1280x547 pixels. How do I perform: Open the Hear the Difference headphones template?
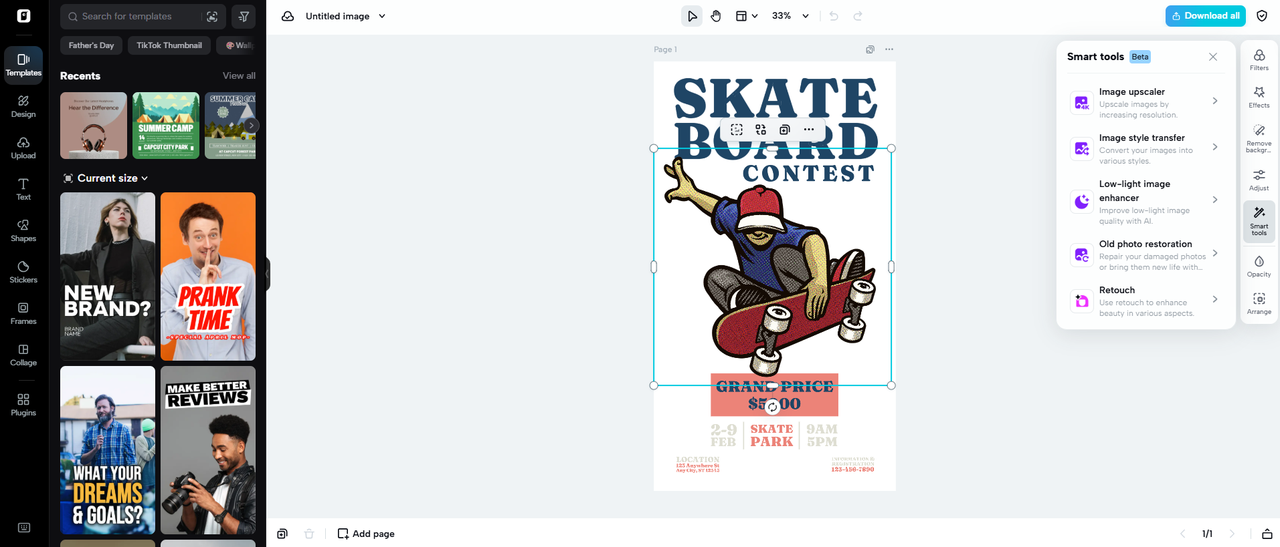point(94,125)
